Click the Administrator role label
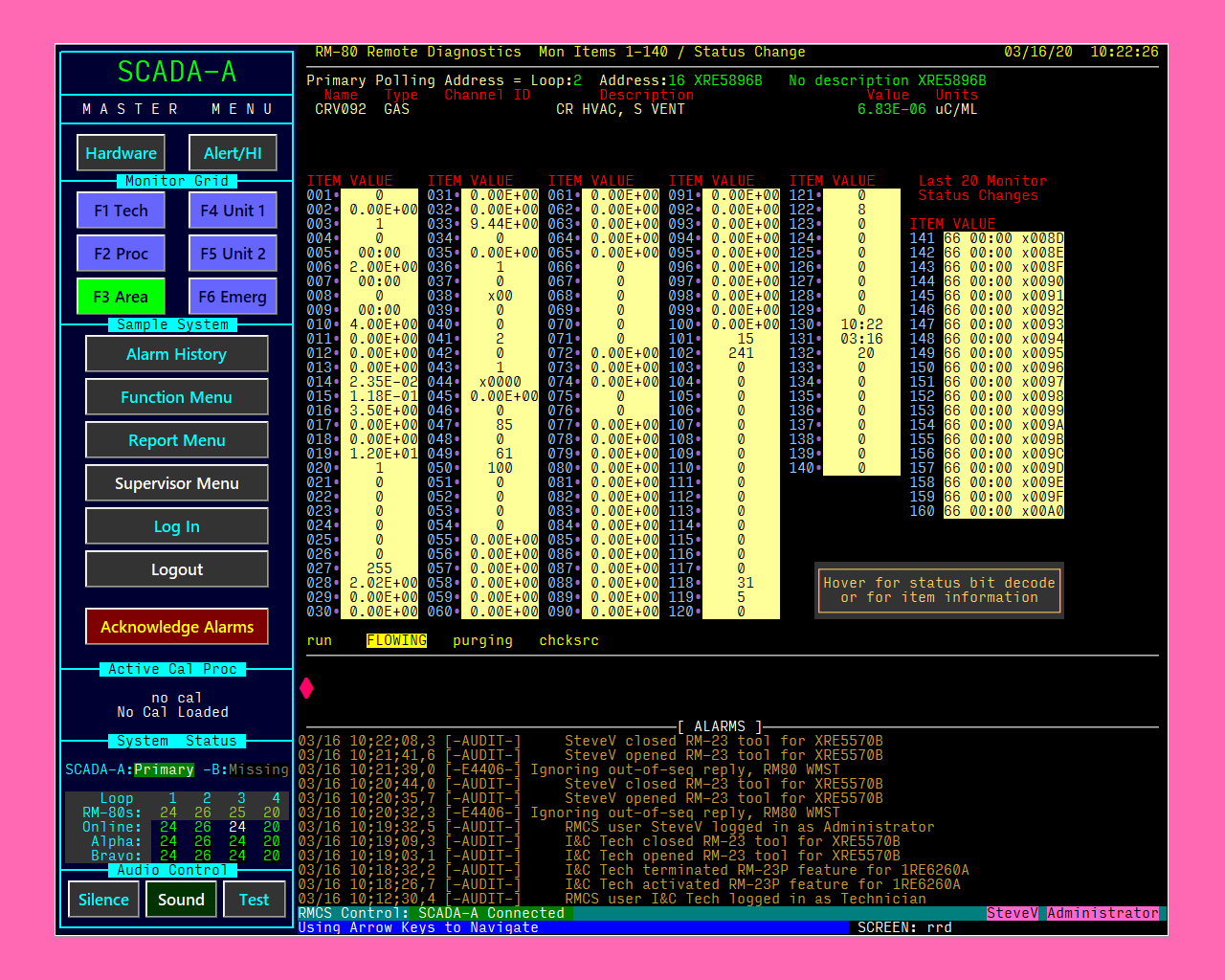Screen dimensions: 1225x980 (1102, 913)
